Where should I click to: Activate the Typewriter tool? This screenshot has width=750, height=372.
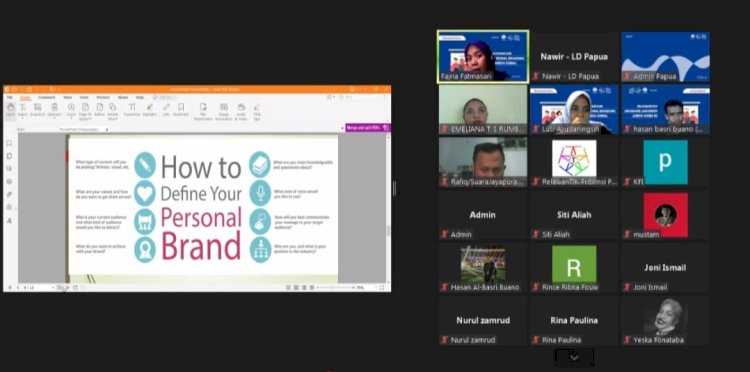pos(132,109)
